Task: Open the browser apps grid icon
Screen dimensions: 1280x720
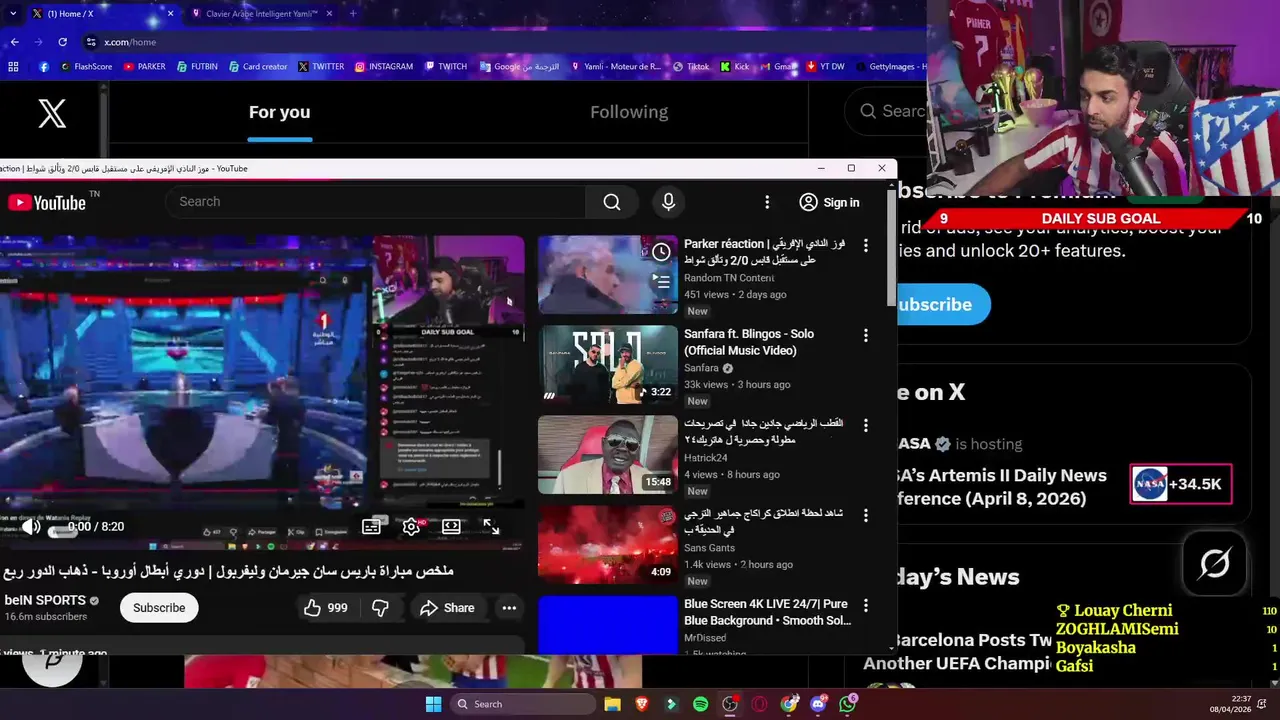Action: [x=13, y=67]
